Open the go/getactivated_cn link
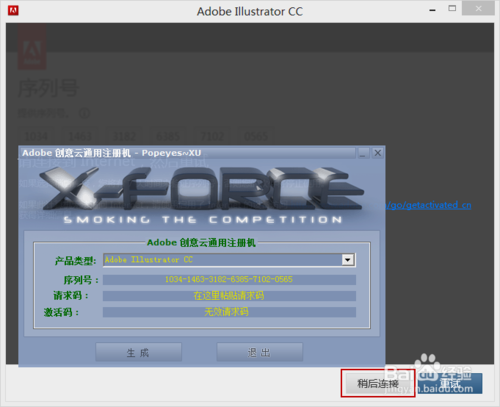Screen dimensions: 500x407 429,205
